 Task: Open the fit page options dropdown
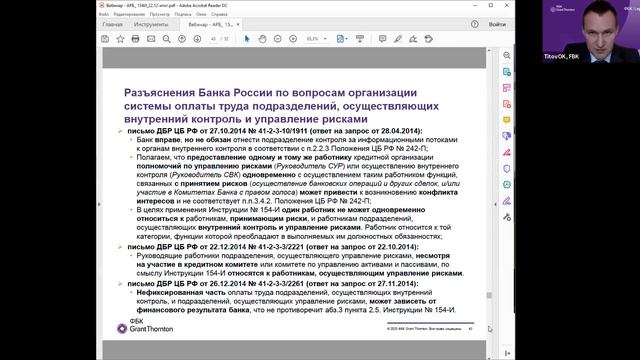[x=342, y=39]
